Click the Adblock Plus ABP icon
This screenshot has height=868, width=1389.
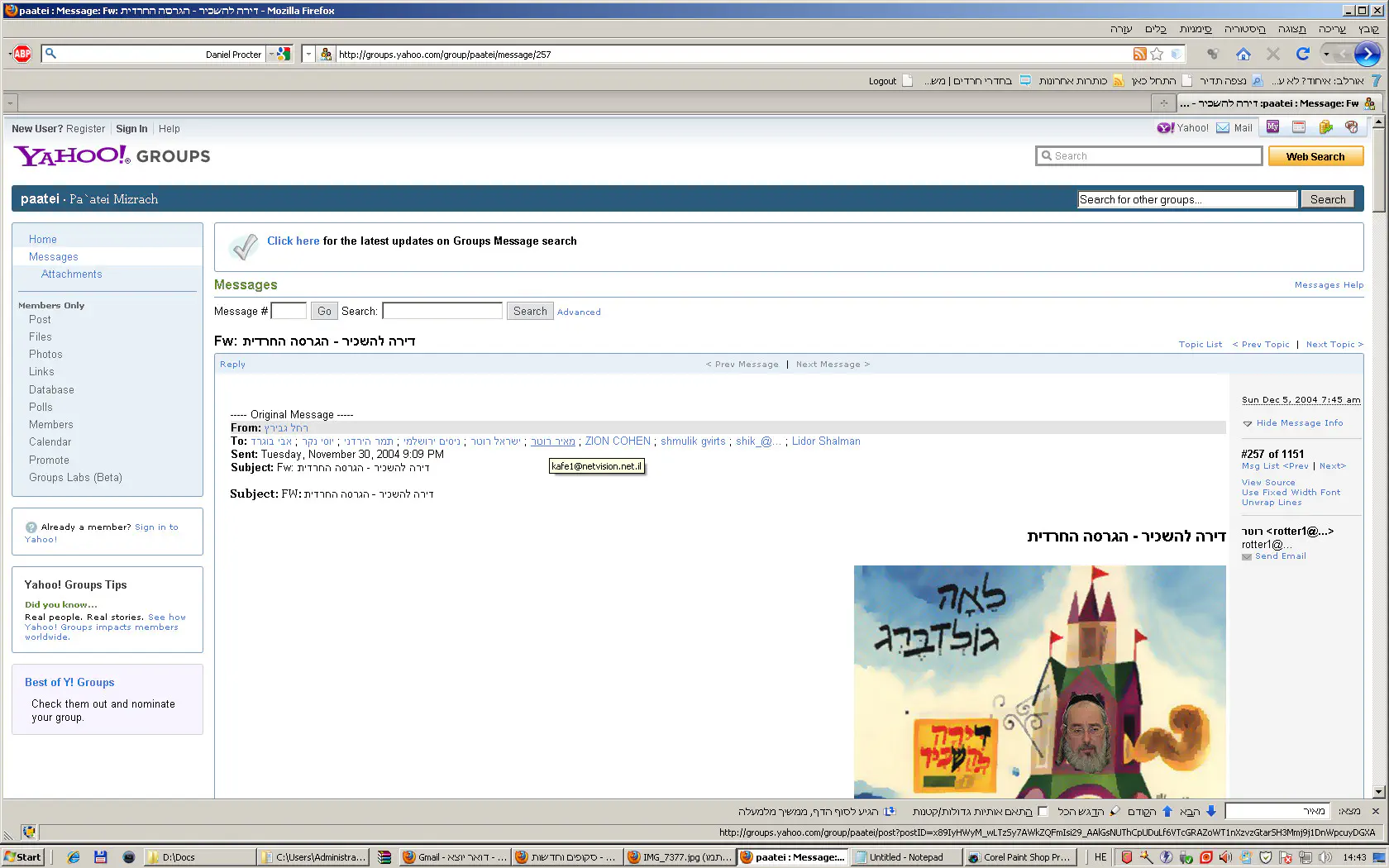(22, 54)
